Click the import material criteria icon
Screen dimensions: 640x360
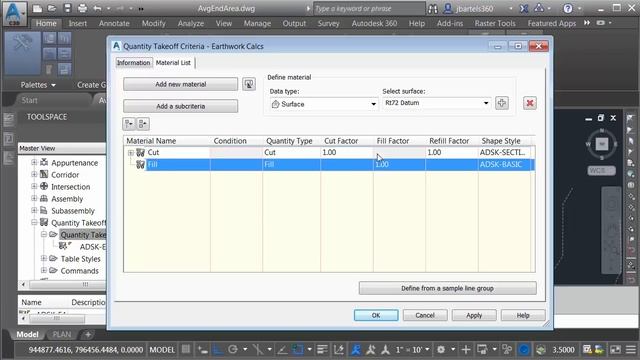[x=249, y=84]
